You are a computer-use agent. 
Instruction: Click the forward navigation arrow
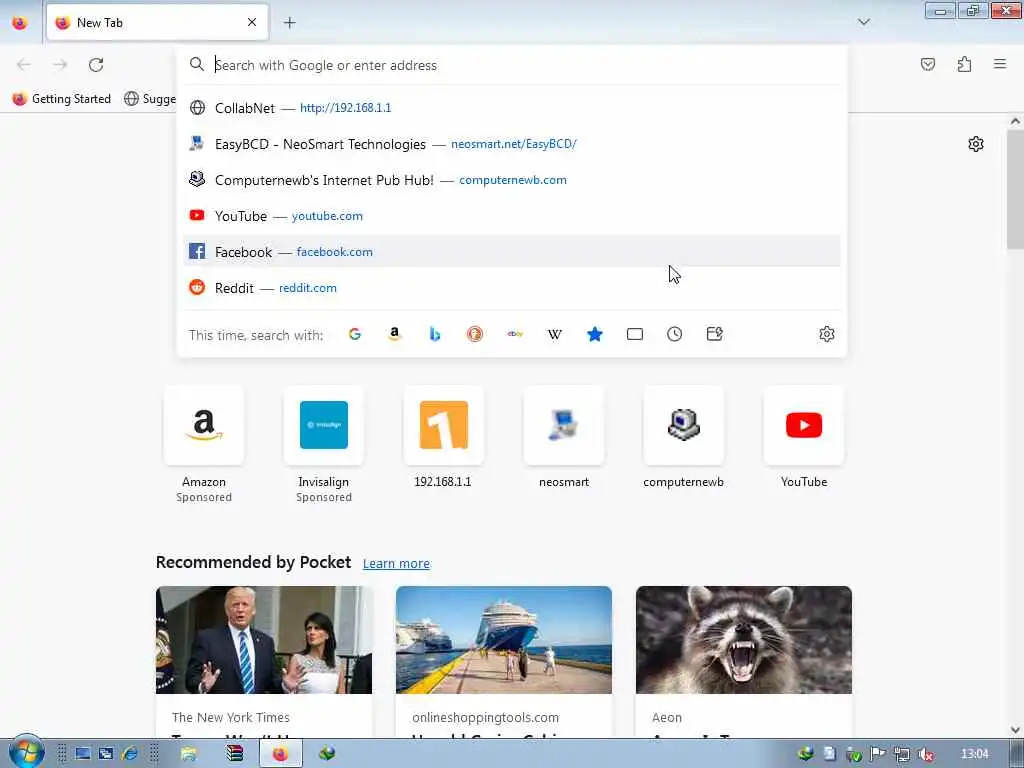point(60,65)
